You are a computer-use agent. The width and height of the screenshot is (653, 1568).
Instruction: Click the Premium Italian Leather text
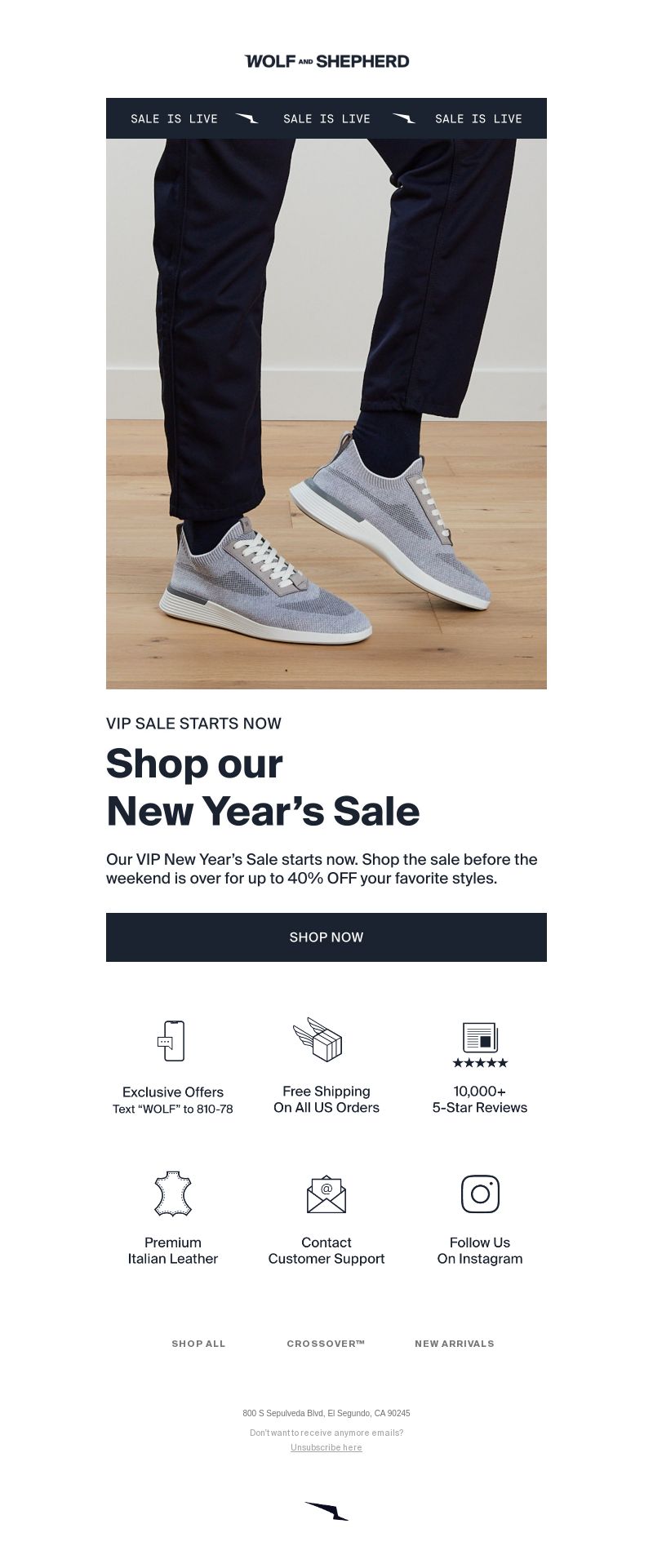tap(173, 1251)
